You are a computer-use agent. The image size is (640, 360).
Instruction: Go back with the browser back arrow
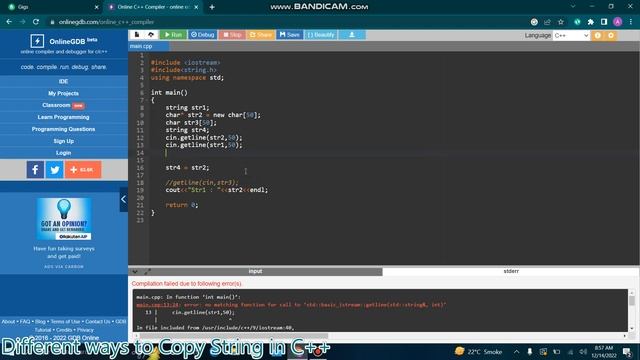point(9,22)
